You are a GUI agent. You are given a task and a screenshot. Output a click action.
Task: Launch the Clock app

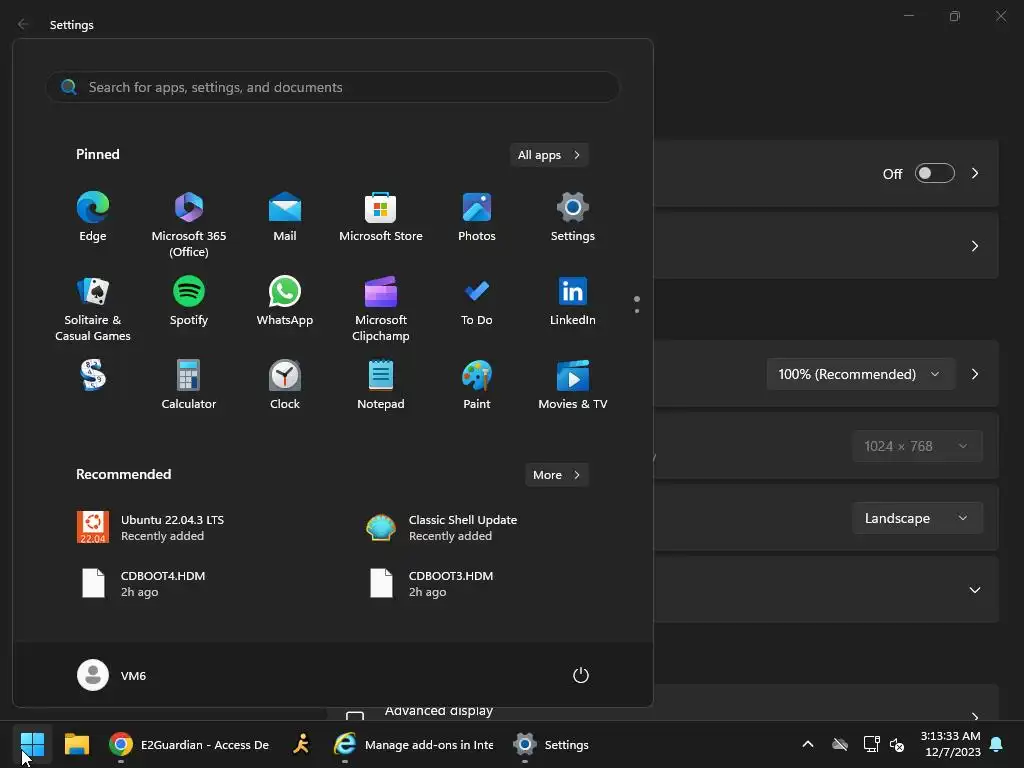tap(285, 385)
